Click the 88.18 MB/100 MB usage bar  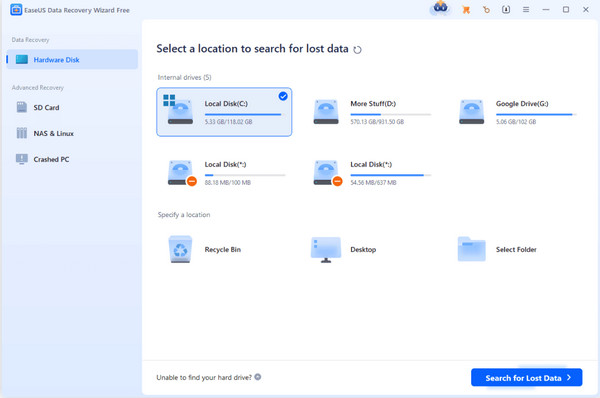click(245, 175)
